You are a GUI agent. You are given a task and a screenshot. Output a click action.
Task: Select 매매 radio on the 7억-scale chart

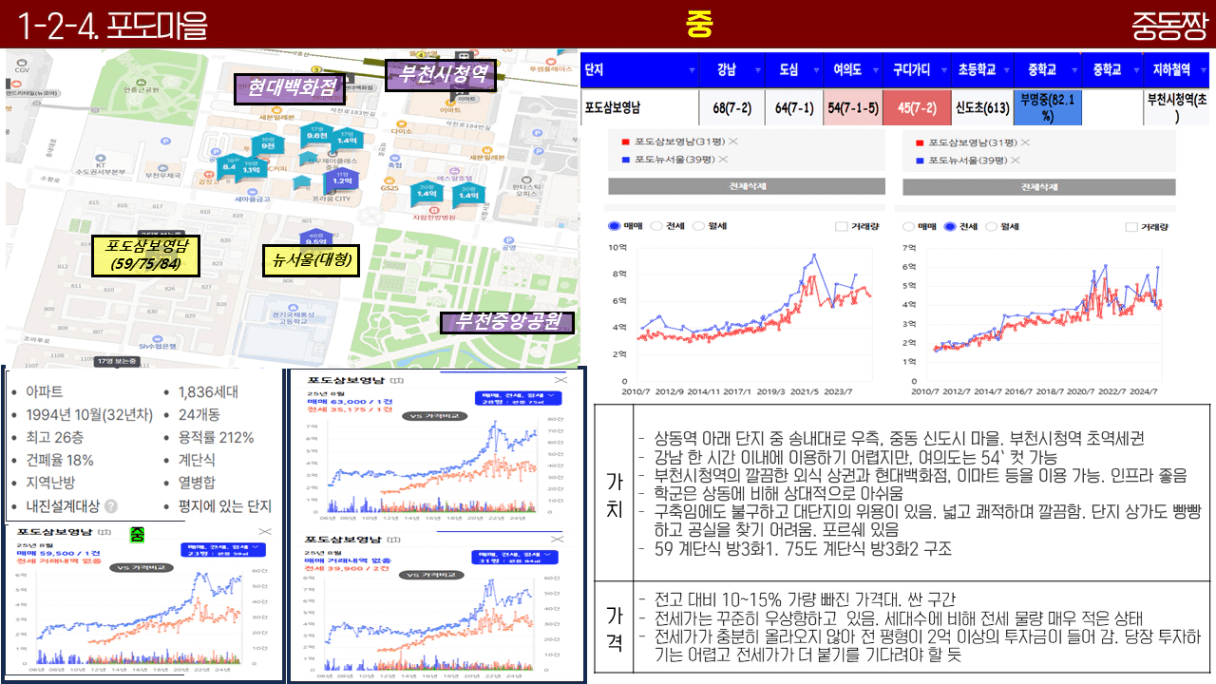[910, 227]
